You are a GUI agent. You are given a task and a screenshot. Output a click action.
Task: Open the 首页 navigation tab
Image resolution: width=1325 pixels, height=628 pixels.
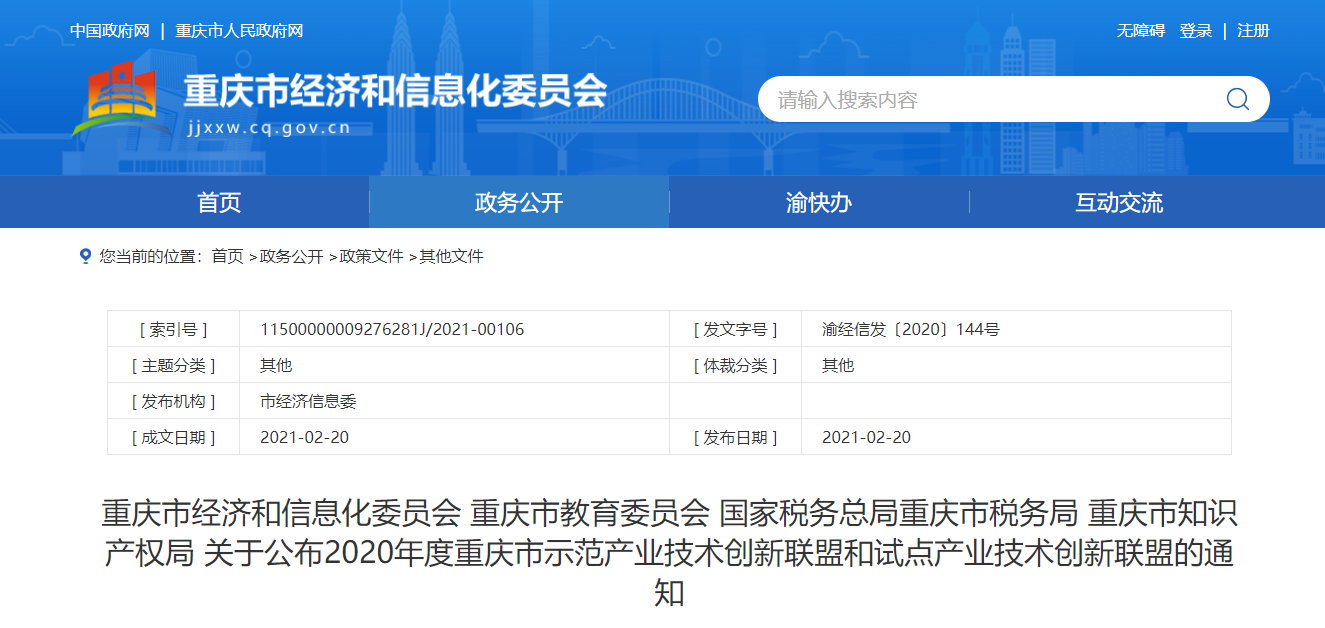click(219, 203)
